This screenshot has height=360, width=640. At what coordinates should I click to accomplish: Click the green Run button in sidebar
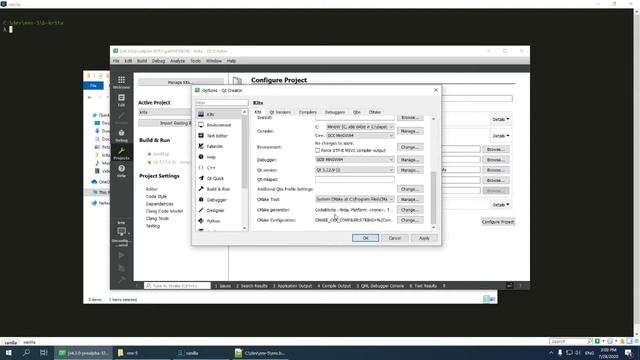[x=121, y=255]
